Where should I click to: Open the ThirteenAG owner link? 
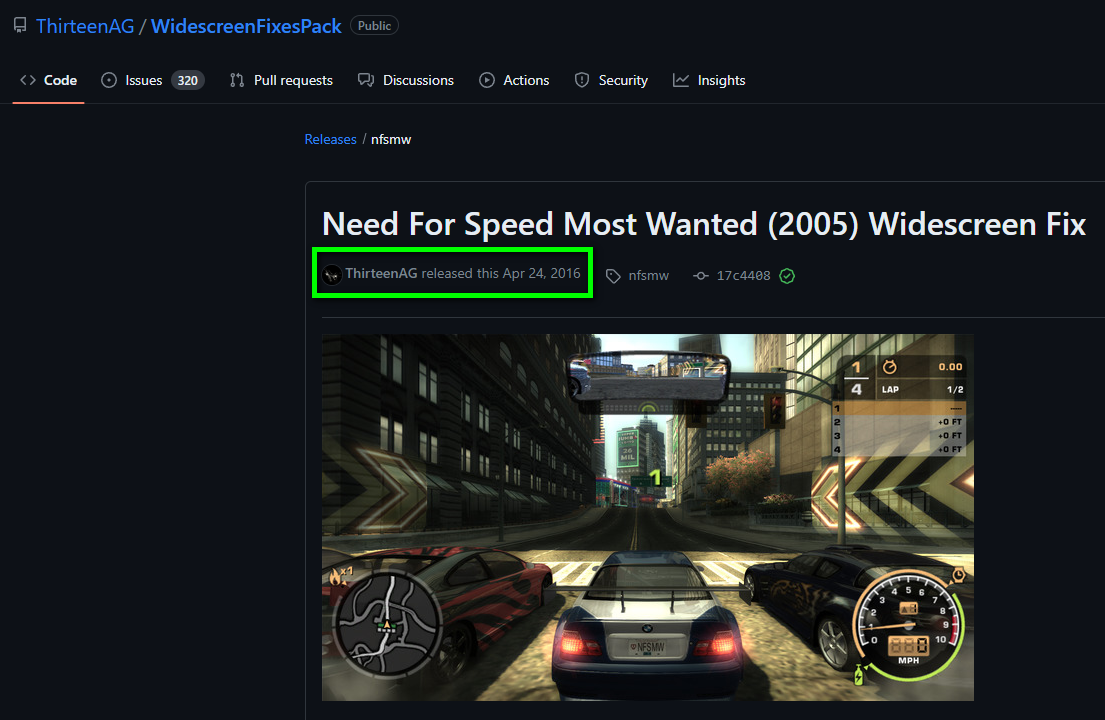click(x=85, y=26)
